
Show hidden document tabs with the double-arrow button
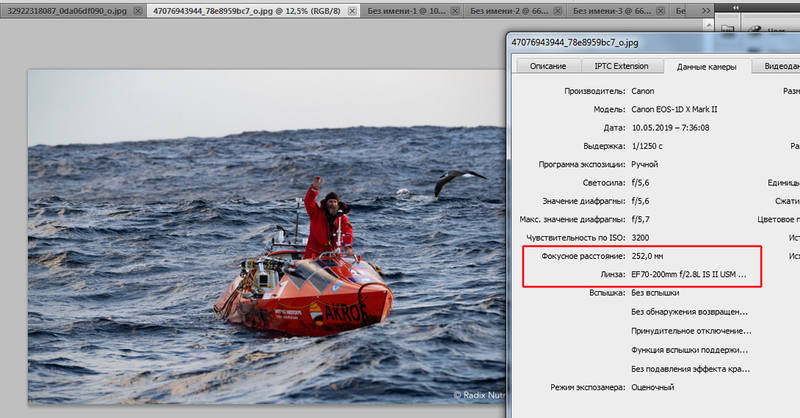706,11
